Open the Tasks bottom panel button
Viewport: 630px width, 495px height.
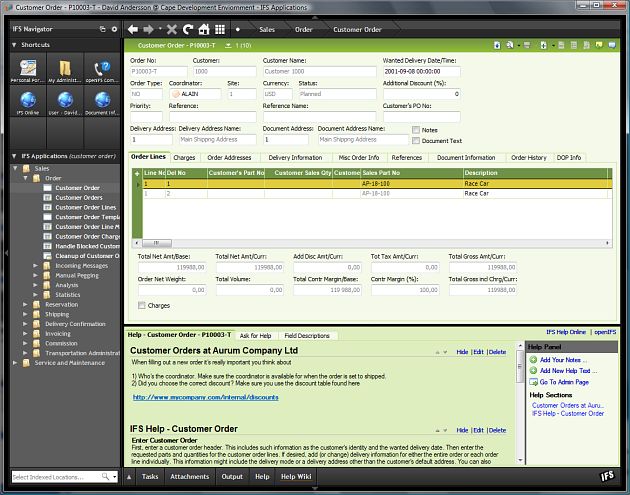[150, 477]
